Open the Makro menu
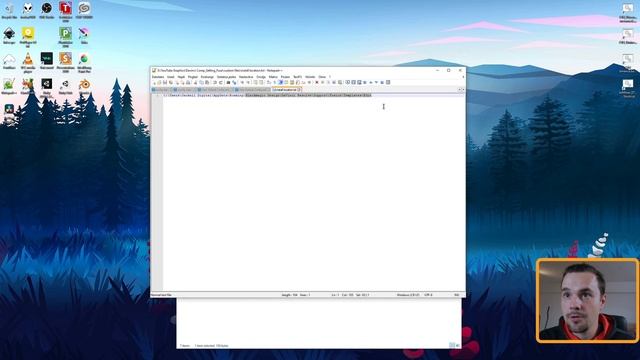640x360 pixels. 273,77
